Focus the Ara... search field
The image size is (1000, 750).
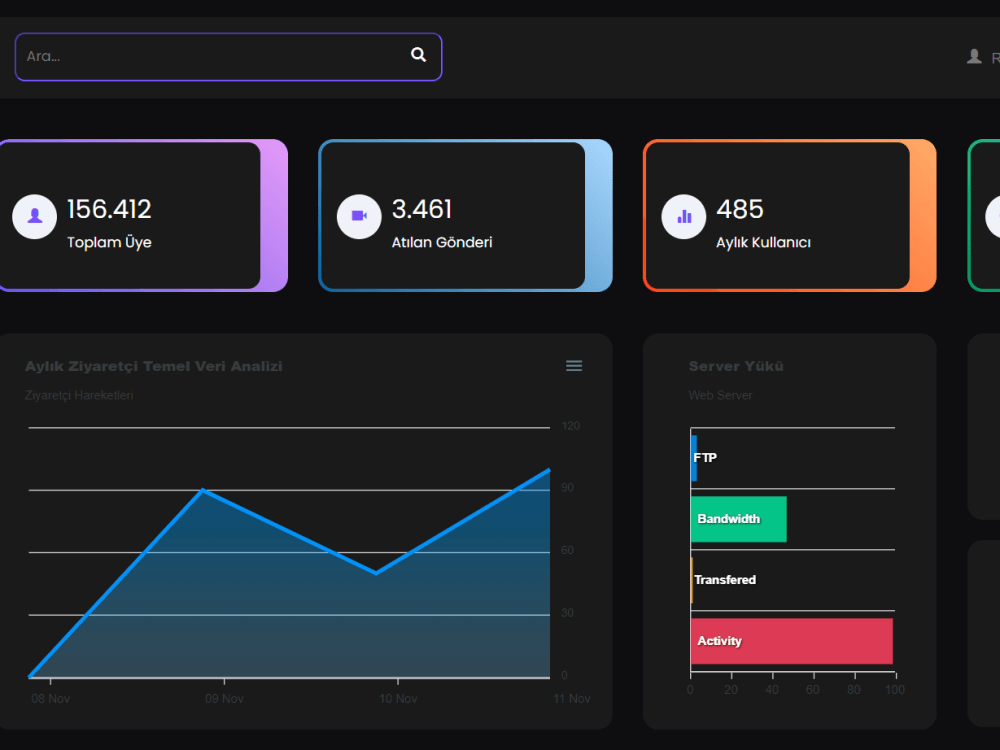228,57
